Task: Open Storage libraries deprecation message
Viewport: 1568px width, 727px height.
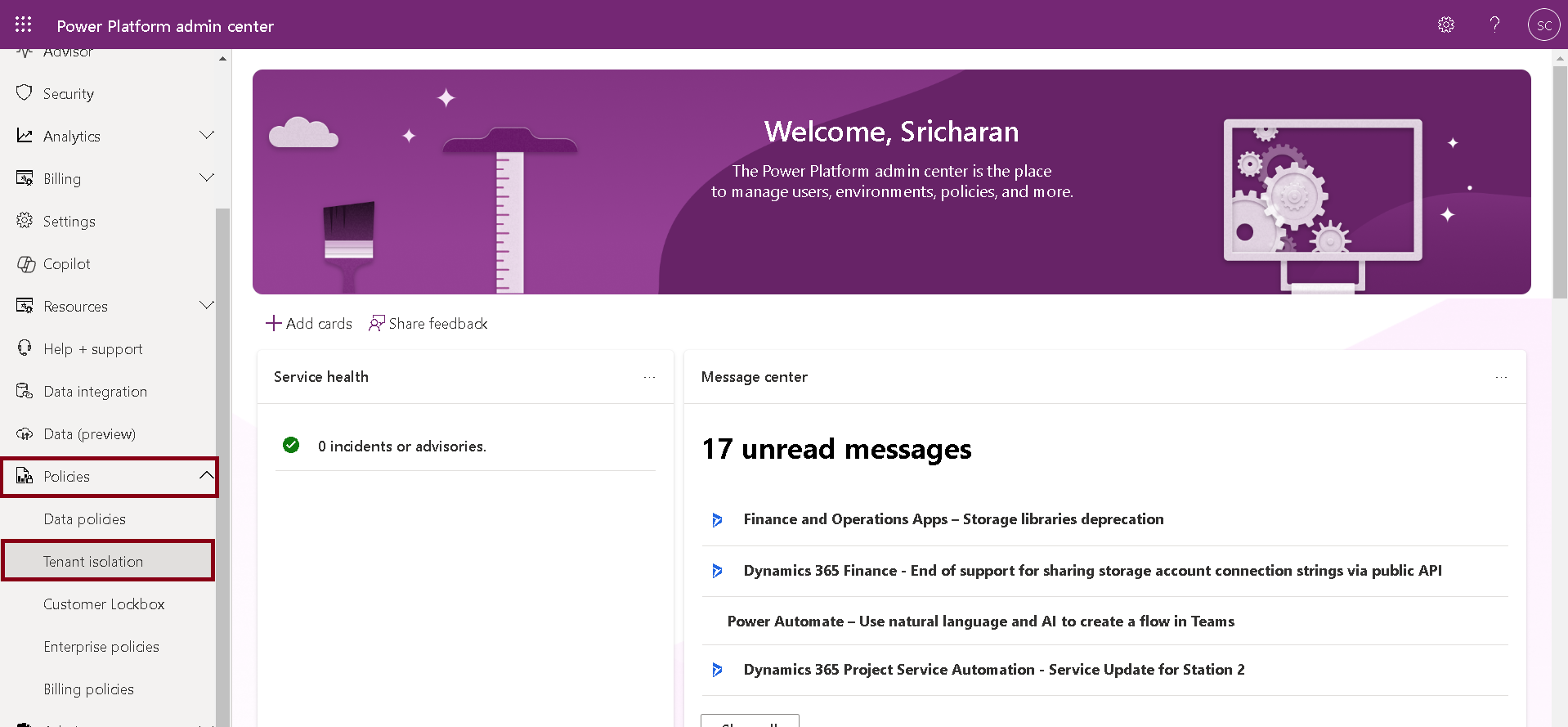Action: [x=953, y=519]
